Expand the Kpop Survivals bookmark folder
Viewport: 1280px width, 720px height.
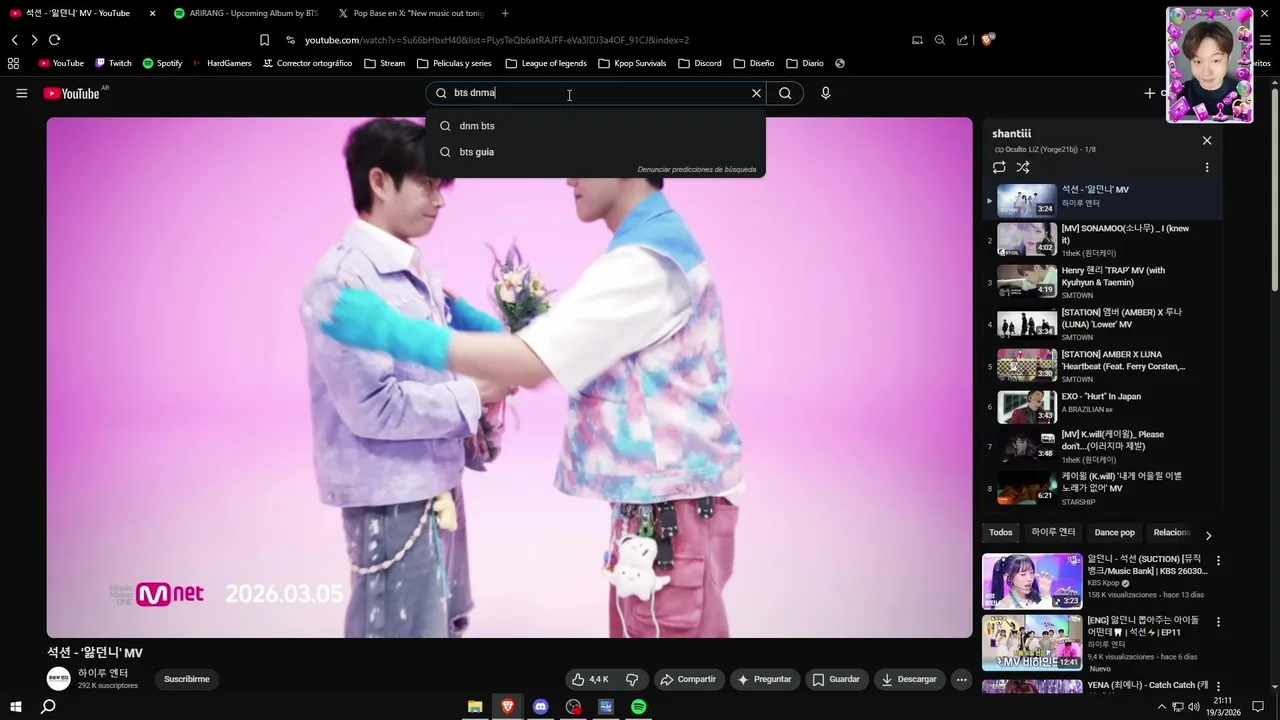pyautogui.click(x=632, y=63)
